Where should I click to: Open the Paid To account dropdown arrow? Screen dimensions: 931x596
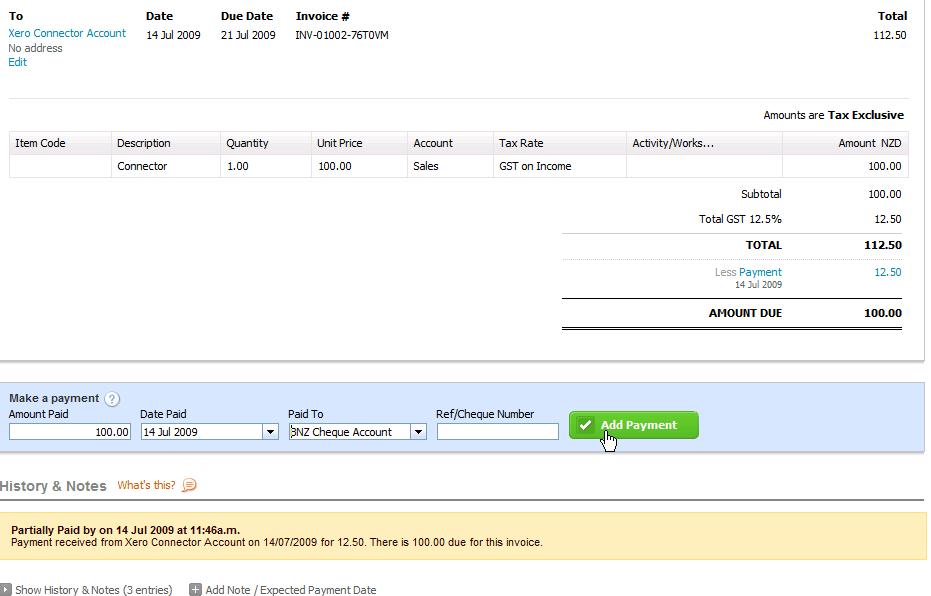418,432
